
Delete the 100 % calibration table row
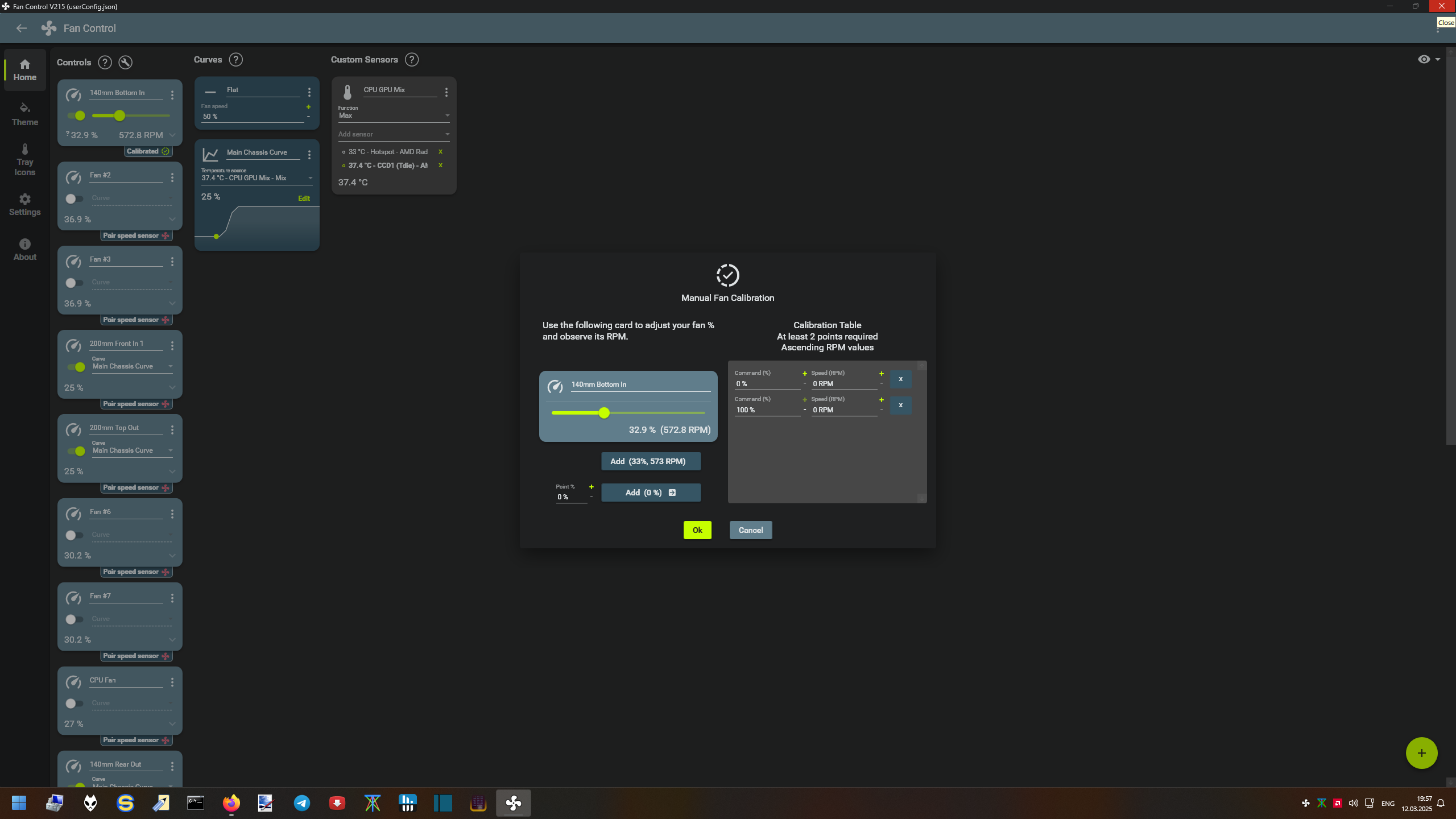pyautogui.click(x=900, y=406)
